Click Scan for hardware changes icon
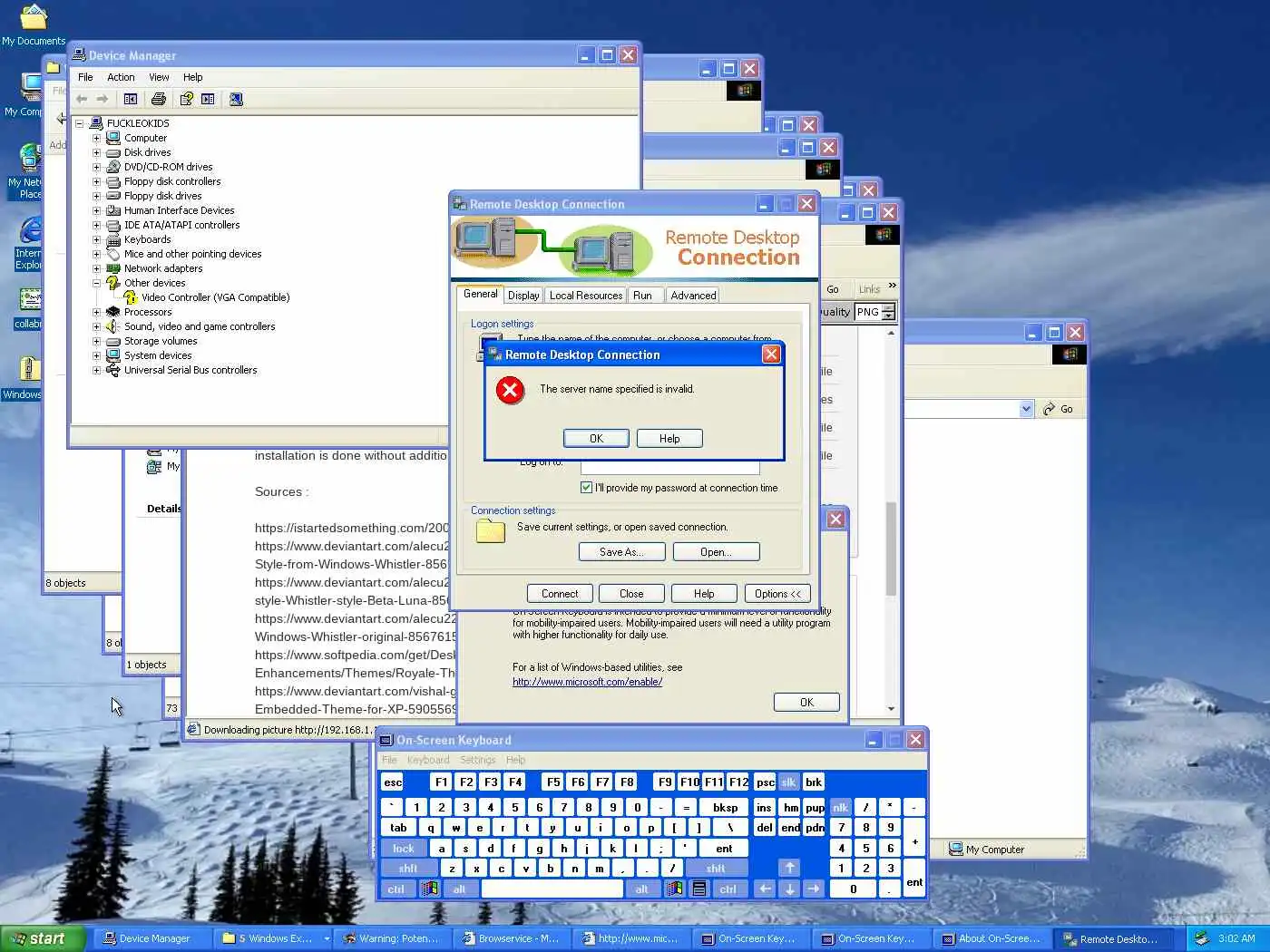Viewport: 1270px width, 952px height. (236, 99)
